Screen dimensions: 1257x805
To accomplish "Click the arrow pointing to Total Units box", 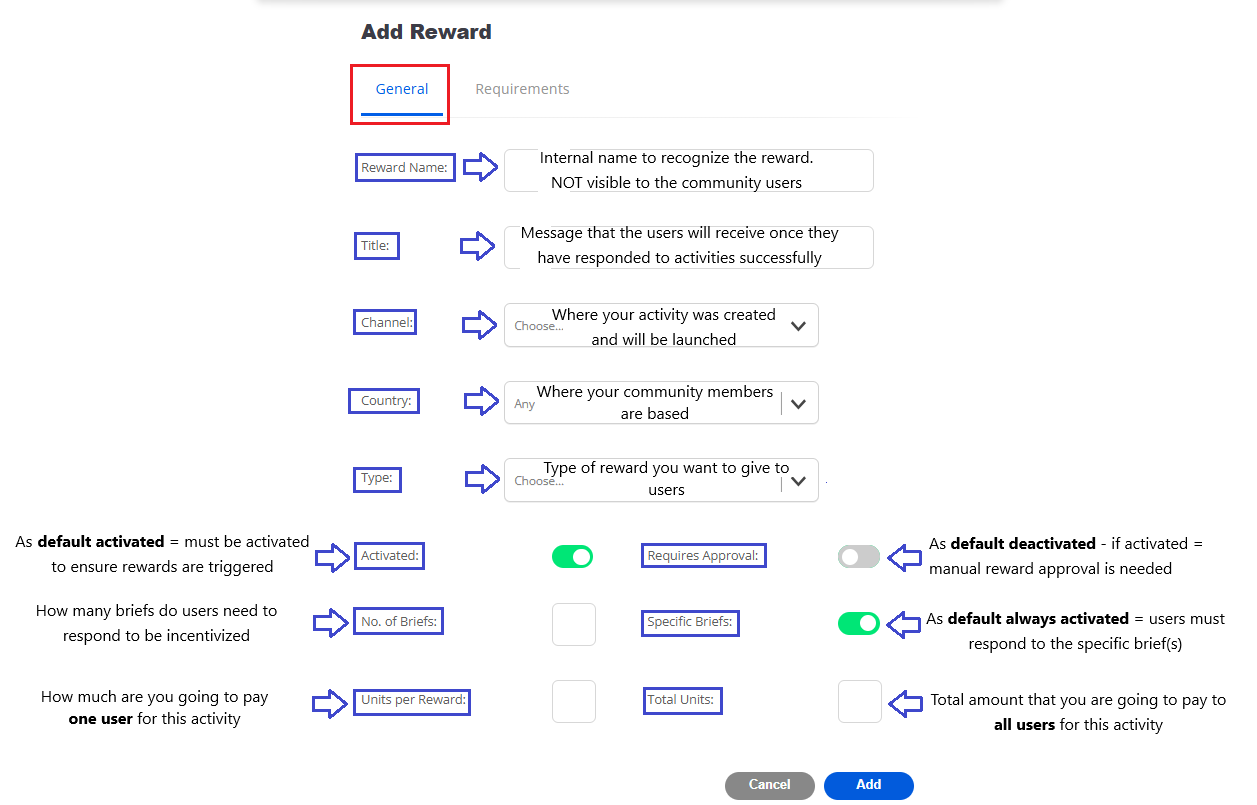I will 906,703.
